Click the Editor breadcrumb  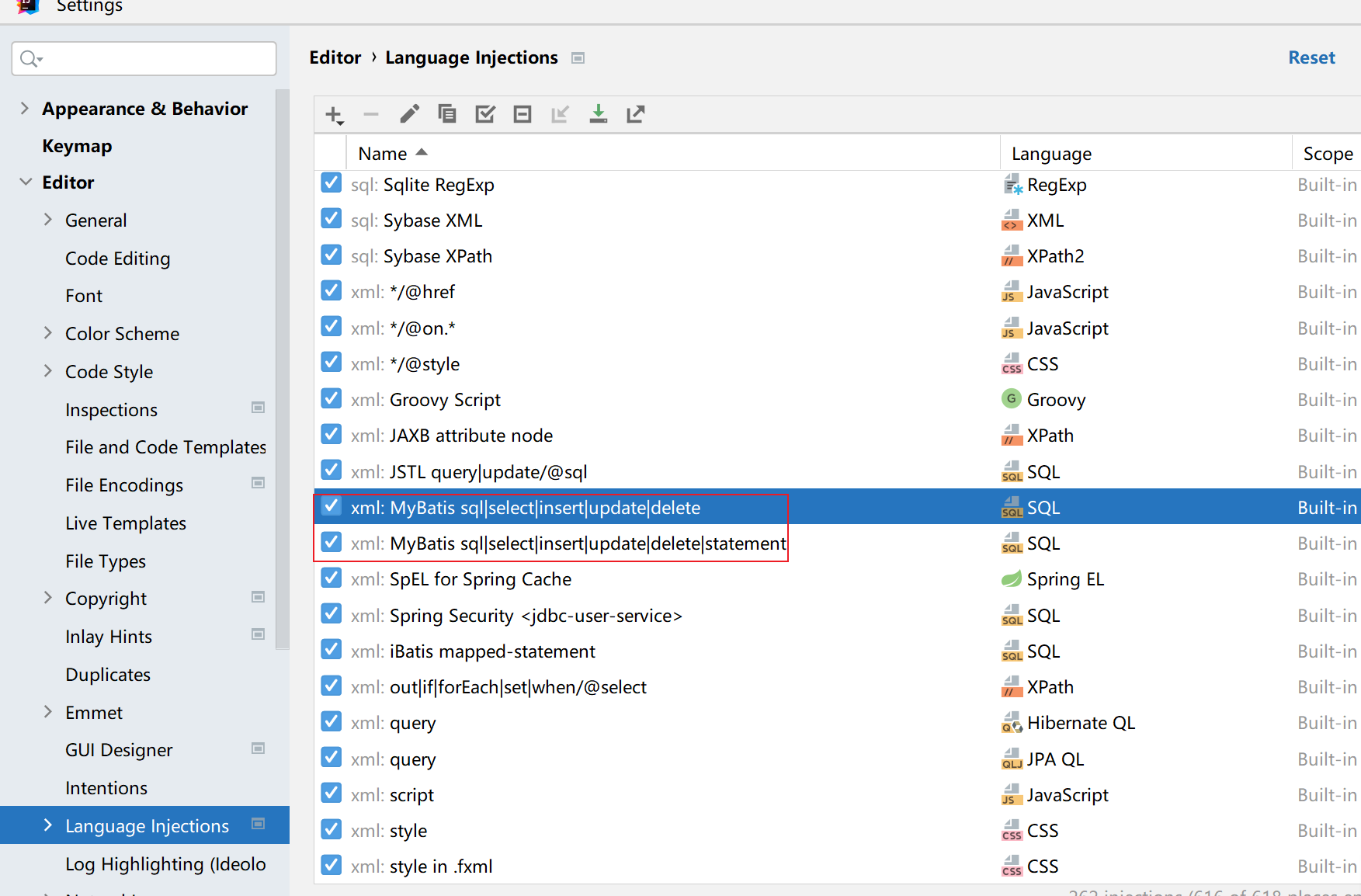coord(335,57)
